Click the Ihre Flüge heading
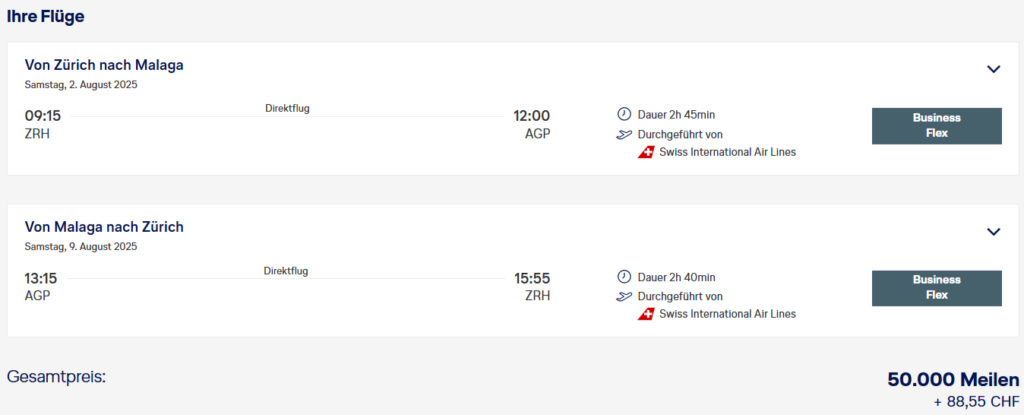Image resolution: width=1024 pixels, height=415 pixels. [x=46, y=16]
